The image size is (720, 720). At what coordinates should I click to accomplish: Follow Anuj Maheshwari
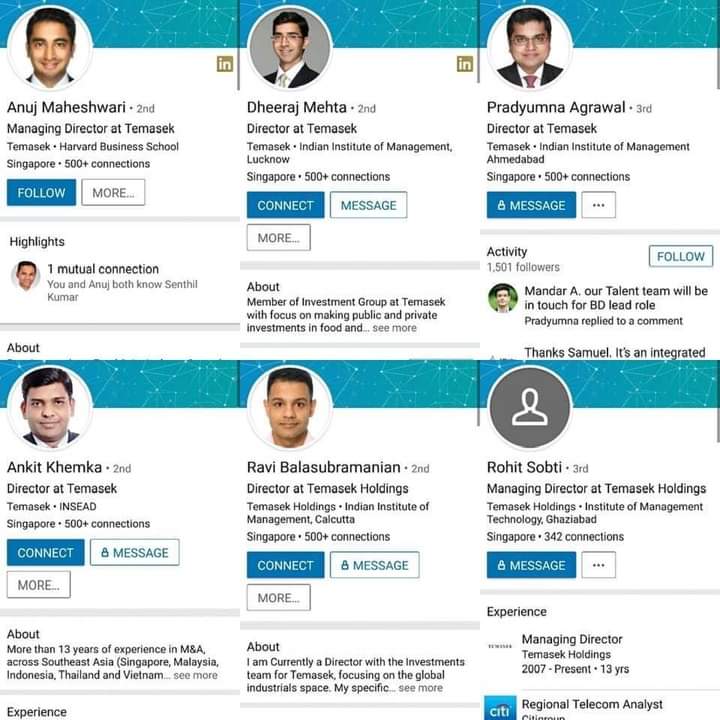(42, 192)
